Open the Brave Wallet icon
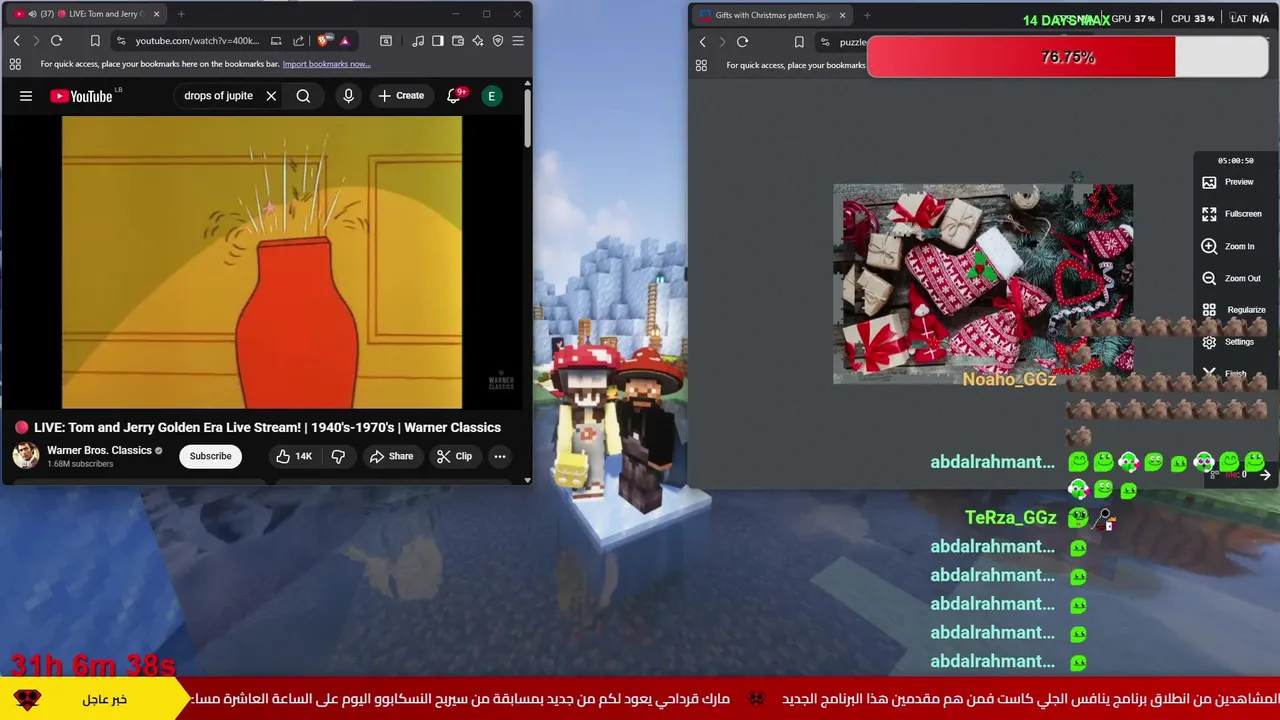Viewport: 1280px width, 720px height. click(x=458, y=41)
